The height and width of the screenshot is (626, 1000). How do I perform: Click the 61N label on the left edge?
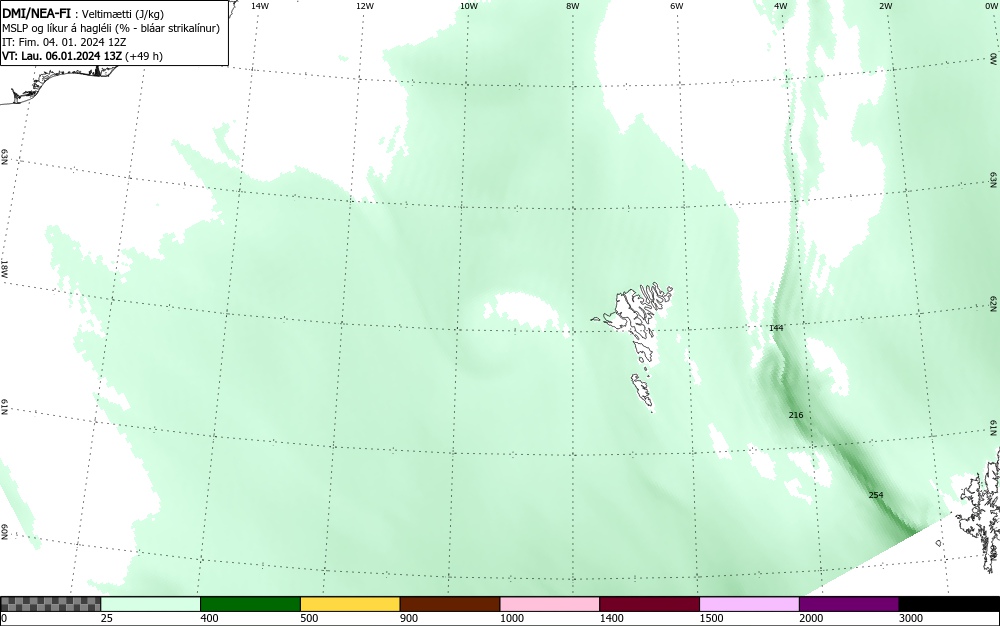pos(4,407)
